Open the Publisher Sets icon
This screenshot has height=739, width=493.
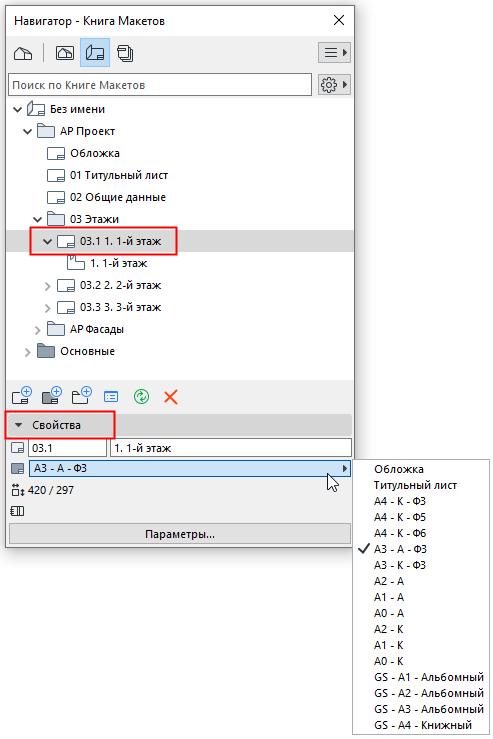[125, 53]
